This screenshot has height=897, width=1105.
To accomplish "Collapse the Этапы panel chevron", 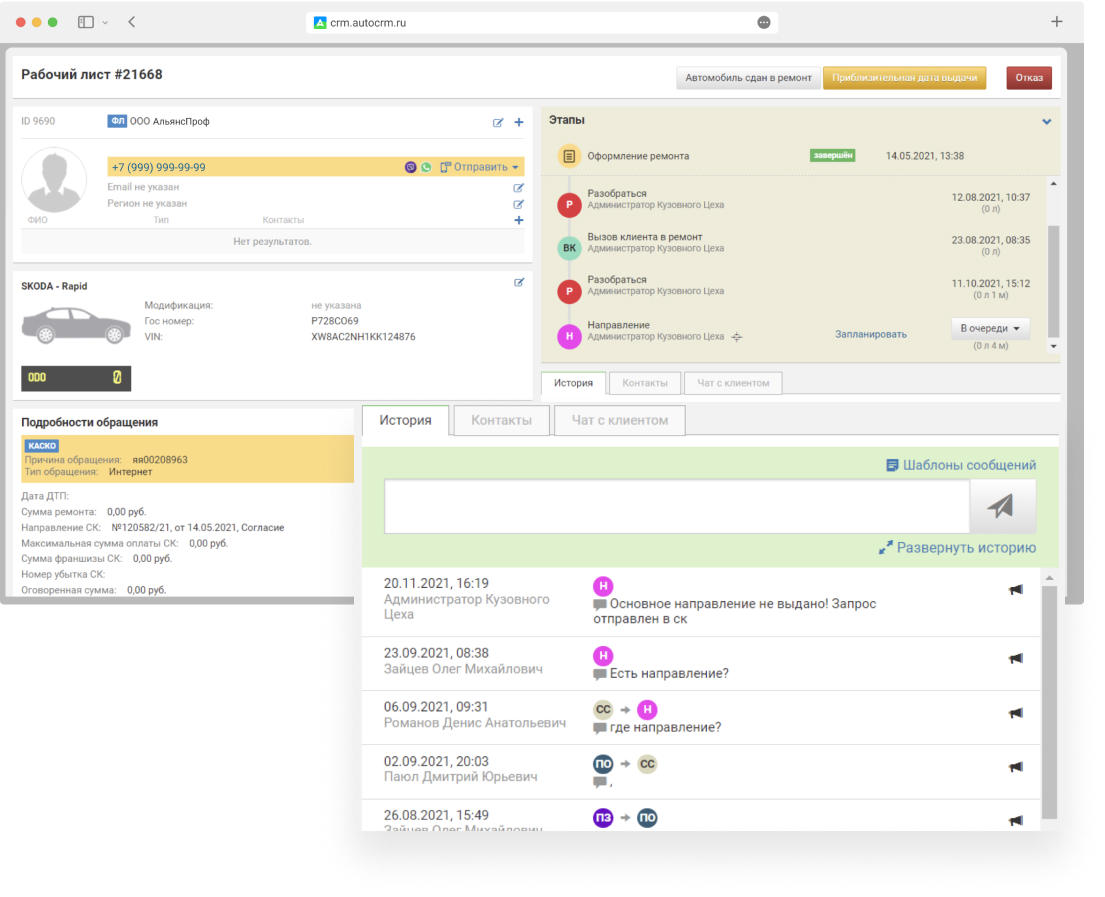I will tap(1047, 121).
